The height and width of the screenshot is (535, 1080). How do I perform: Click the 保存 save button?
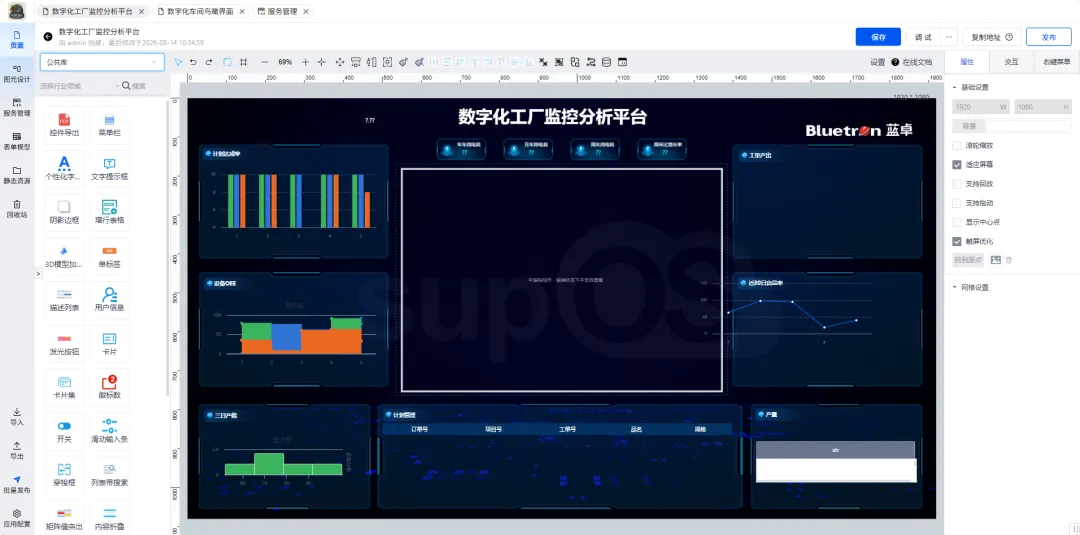(x=878, y=37)
